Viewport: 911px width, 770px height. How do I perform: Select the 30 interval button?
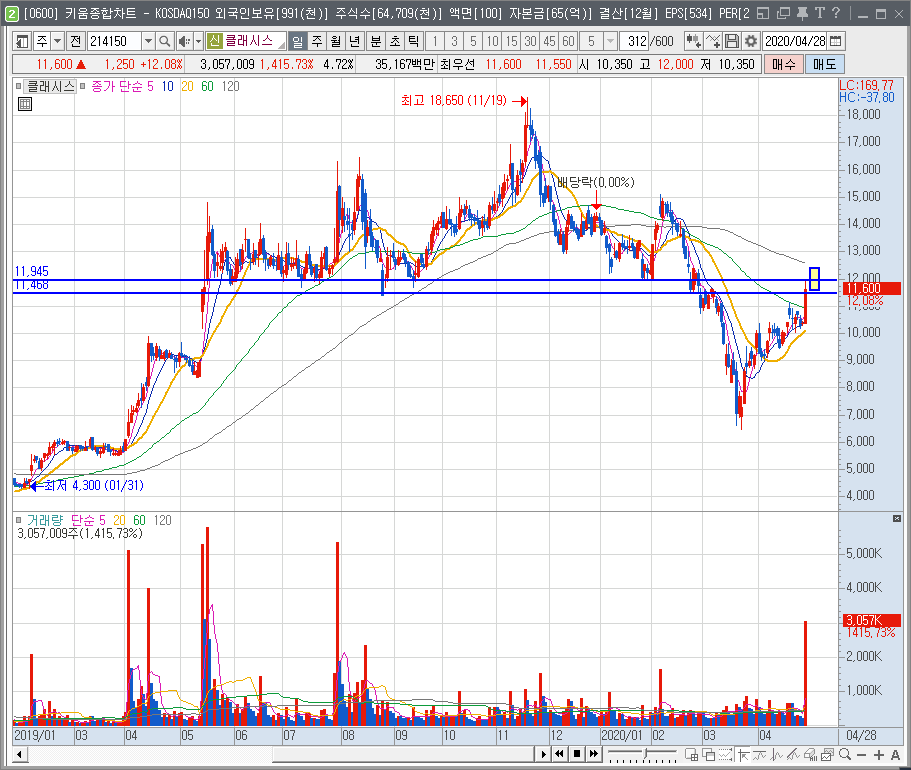click(530, 41)
